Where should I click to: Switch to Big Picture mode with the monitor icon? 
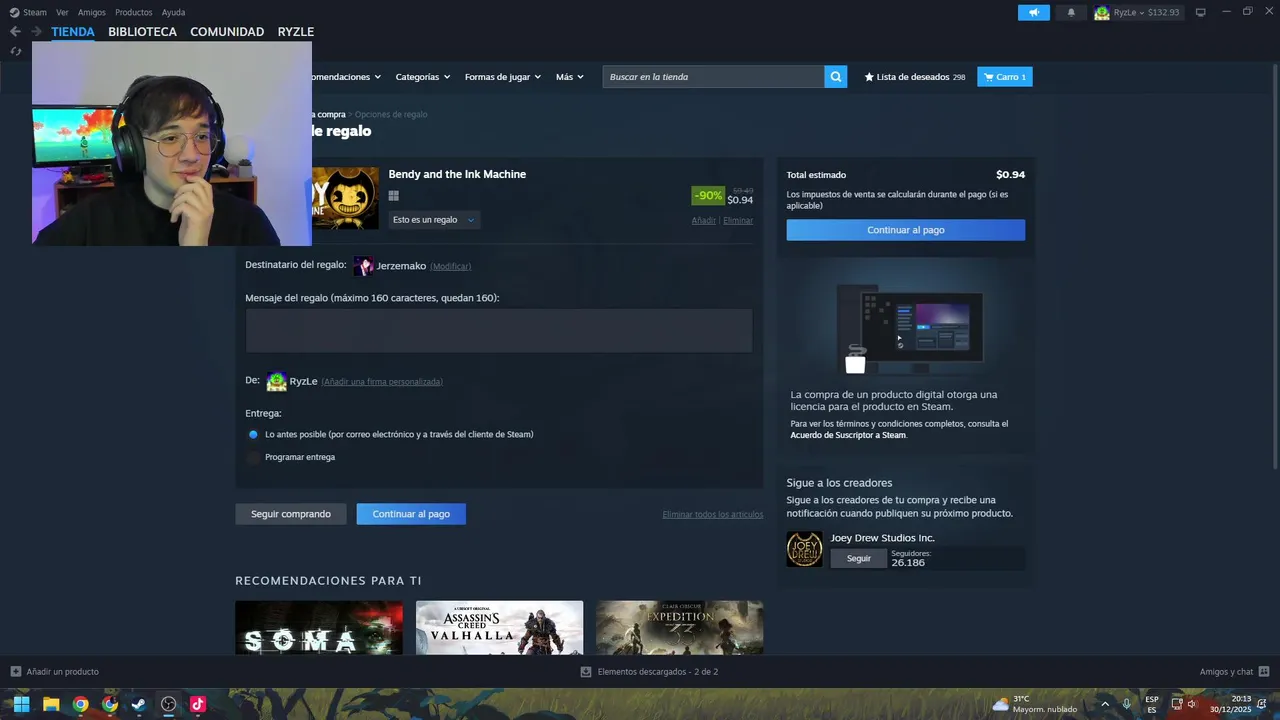pyautogui.click(x=1201, y=12)
